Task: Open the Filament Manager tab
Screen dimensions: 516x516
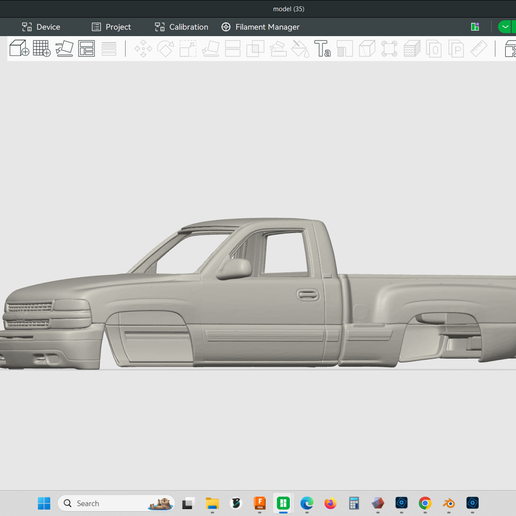Action: click(261, 27)
